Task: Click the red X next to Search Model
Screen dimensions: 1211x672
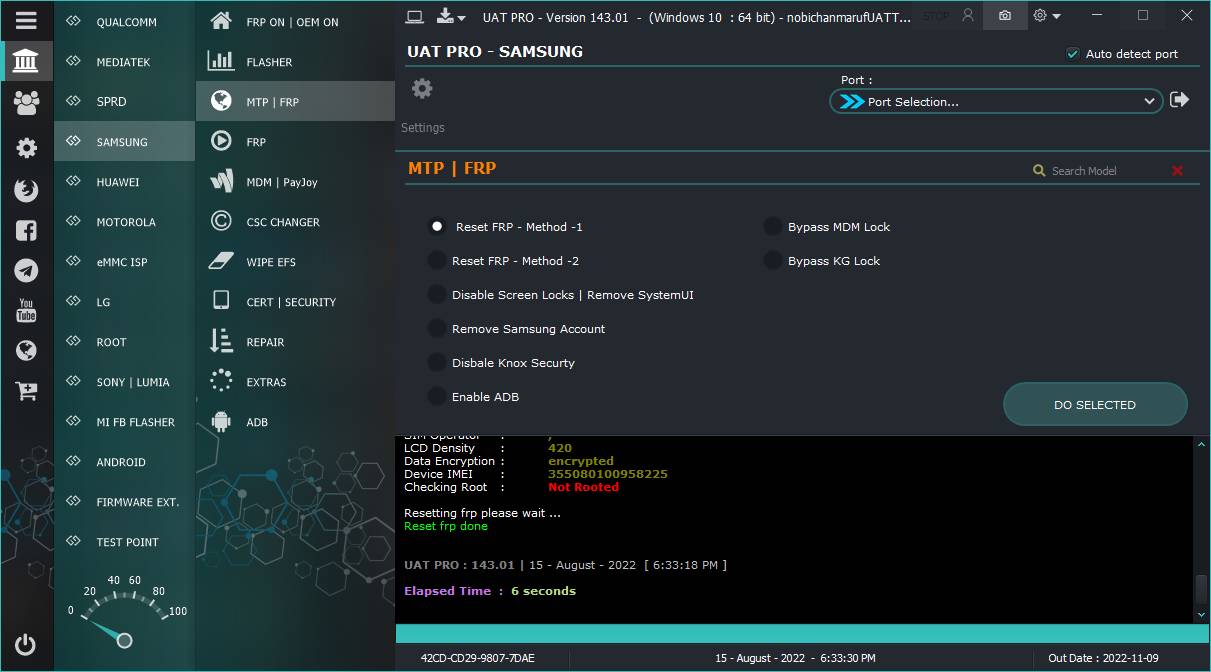Action: 1177,171
